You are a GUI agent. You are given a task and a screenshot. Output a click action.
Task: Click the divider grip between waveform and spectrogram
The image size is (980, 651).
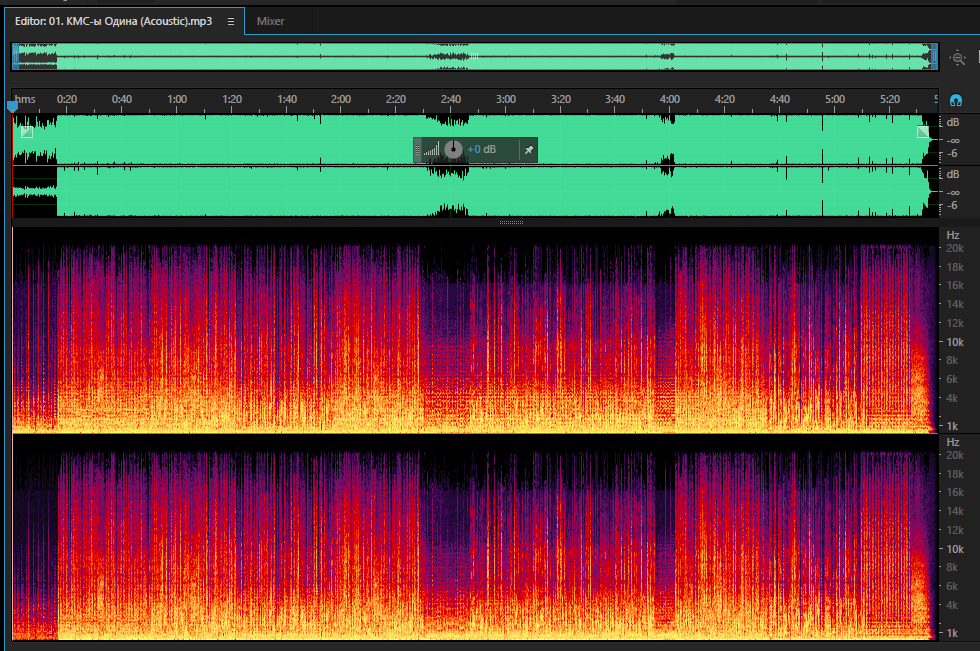click(x=511, y=222)
